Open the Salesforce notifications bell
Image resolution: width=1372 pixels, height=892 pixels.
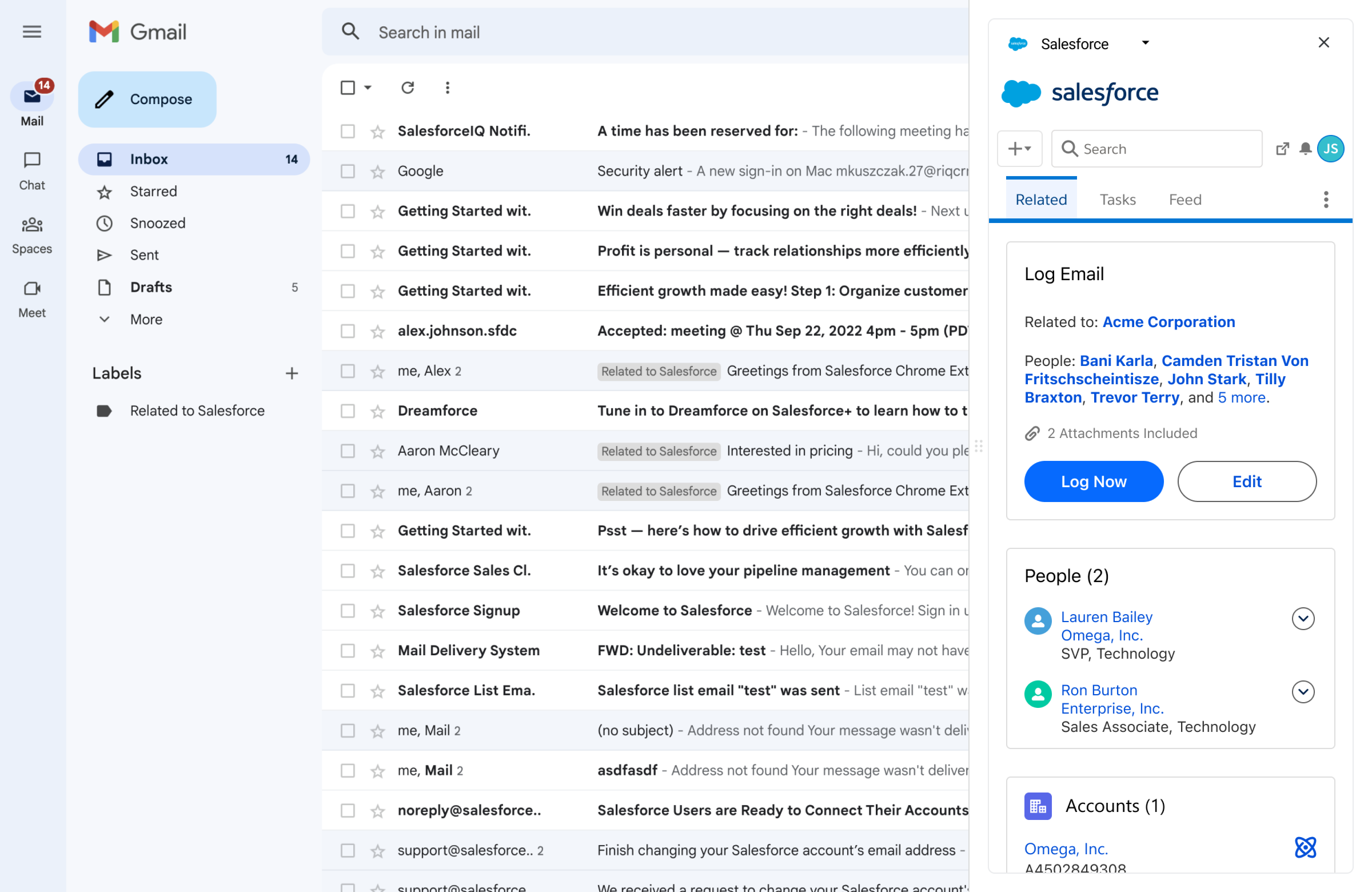click(x=1306, y=149)
